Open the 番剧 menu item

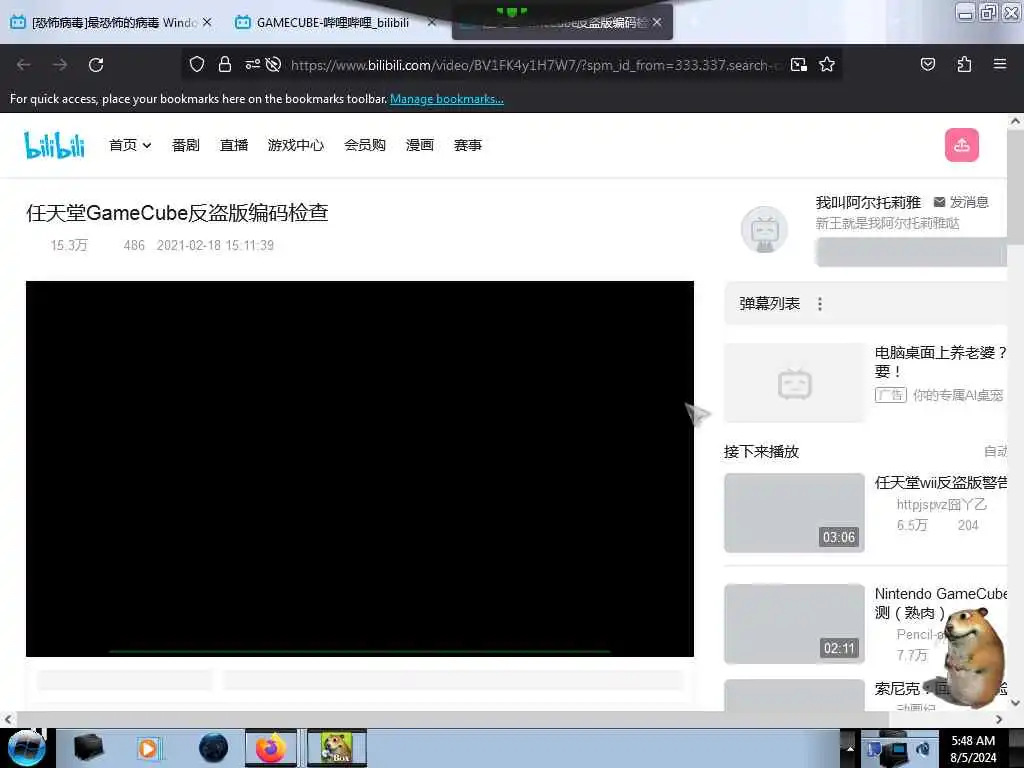(x=185, y=145)
